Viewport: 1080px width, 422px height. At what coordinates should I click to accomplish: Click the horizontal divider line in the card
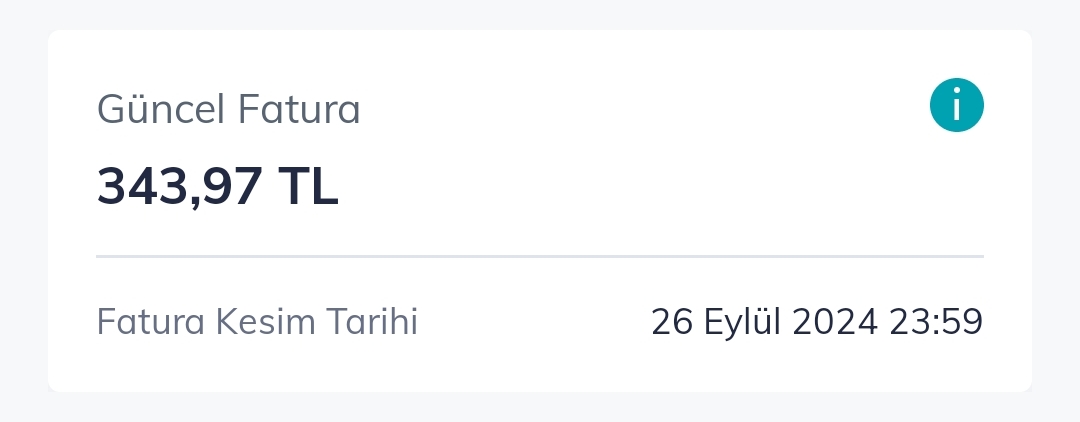[x=540, y=257]
